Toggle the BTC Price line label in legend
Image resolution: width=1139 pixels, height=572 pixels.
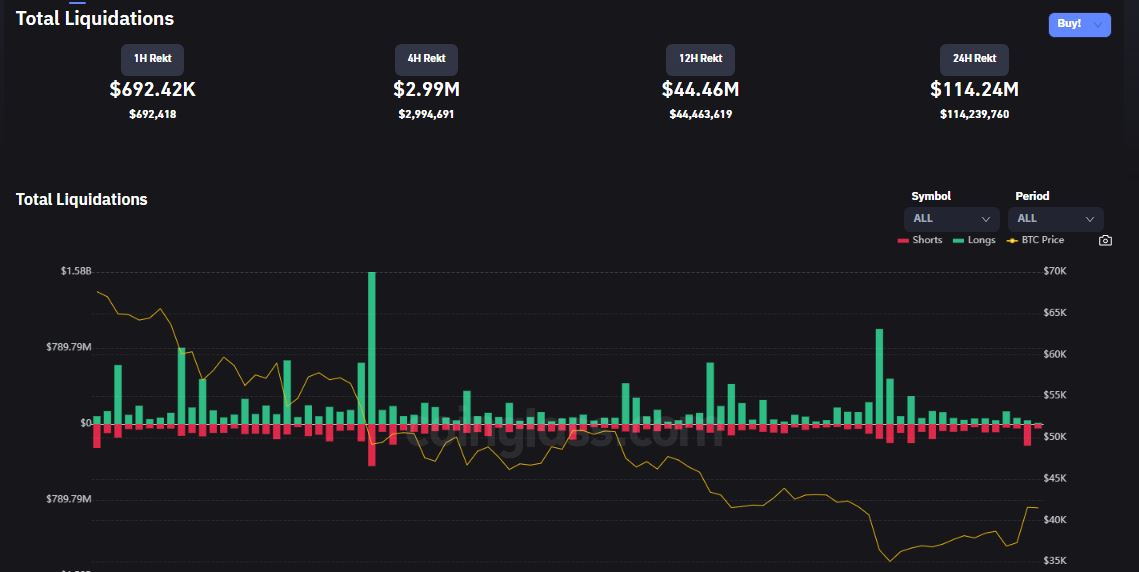tap(1043, 240)
